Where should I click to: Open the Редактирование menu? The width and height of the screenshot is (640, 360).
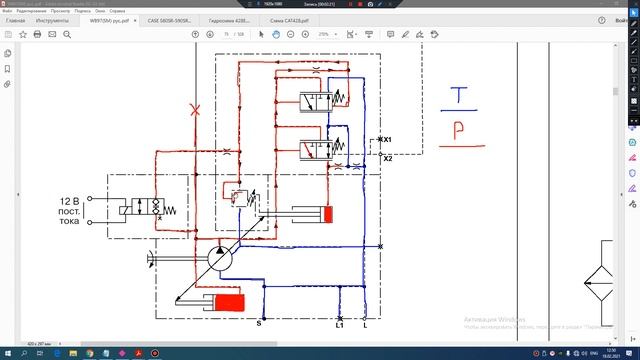[31, 11]
